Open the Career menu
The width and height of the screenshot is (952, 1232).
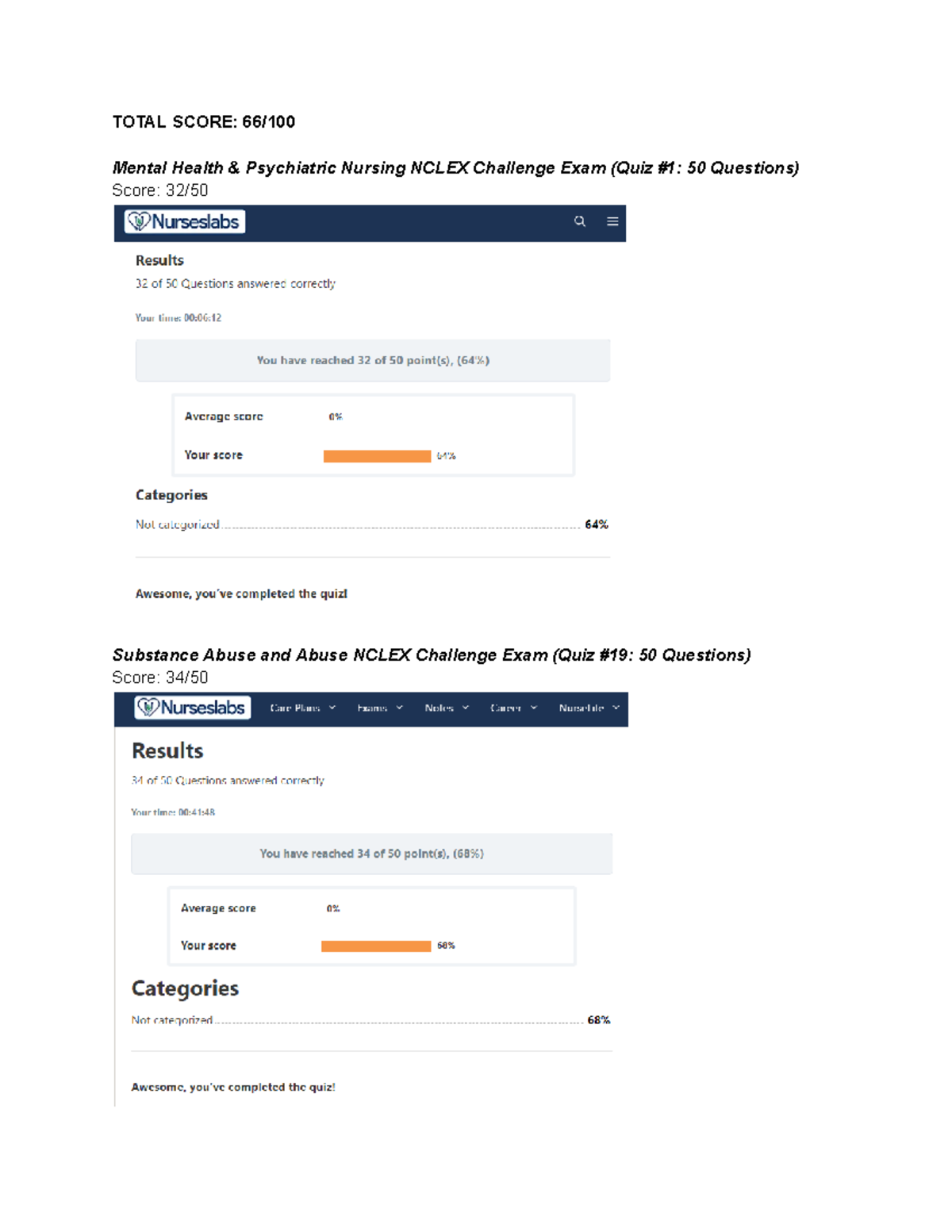[512, 708]
